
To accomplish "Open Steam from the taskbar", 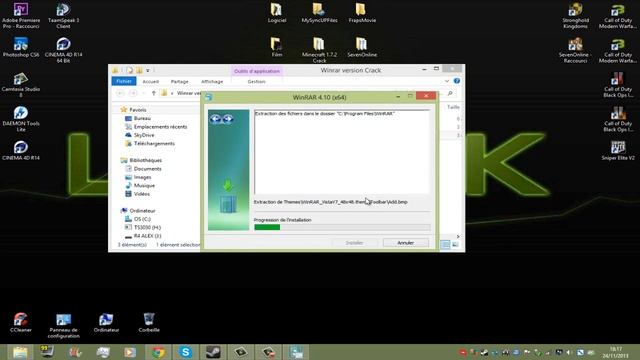I will [x=213, y=352].
